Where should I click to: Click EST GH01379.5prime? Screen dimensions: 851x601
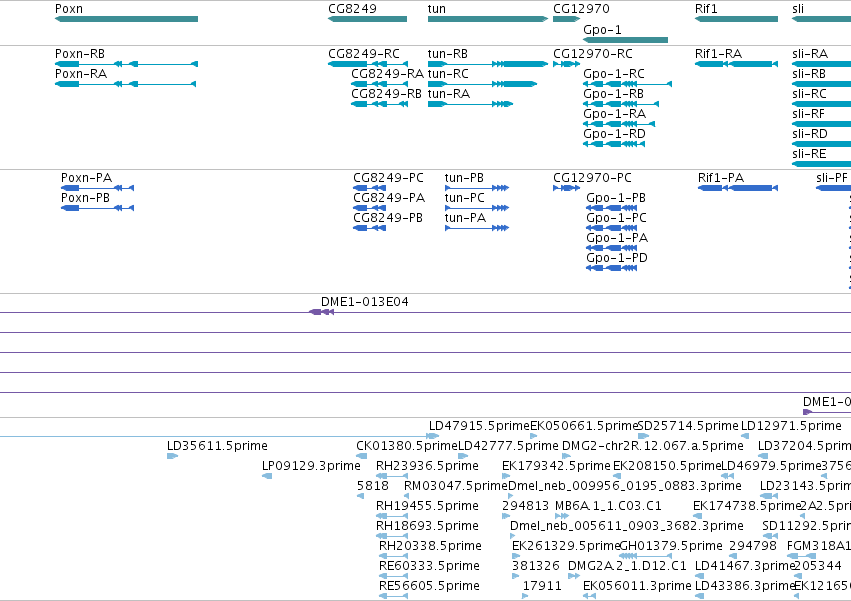(671, 546)
